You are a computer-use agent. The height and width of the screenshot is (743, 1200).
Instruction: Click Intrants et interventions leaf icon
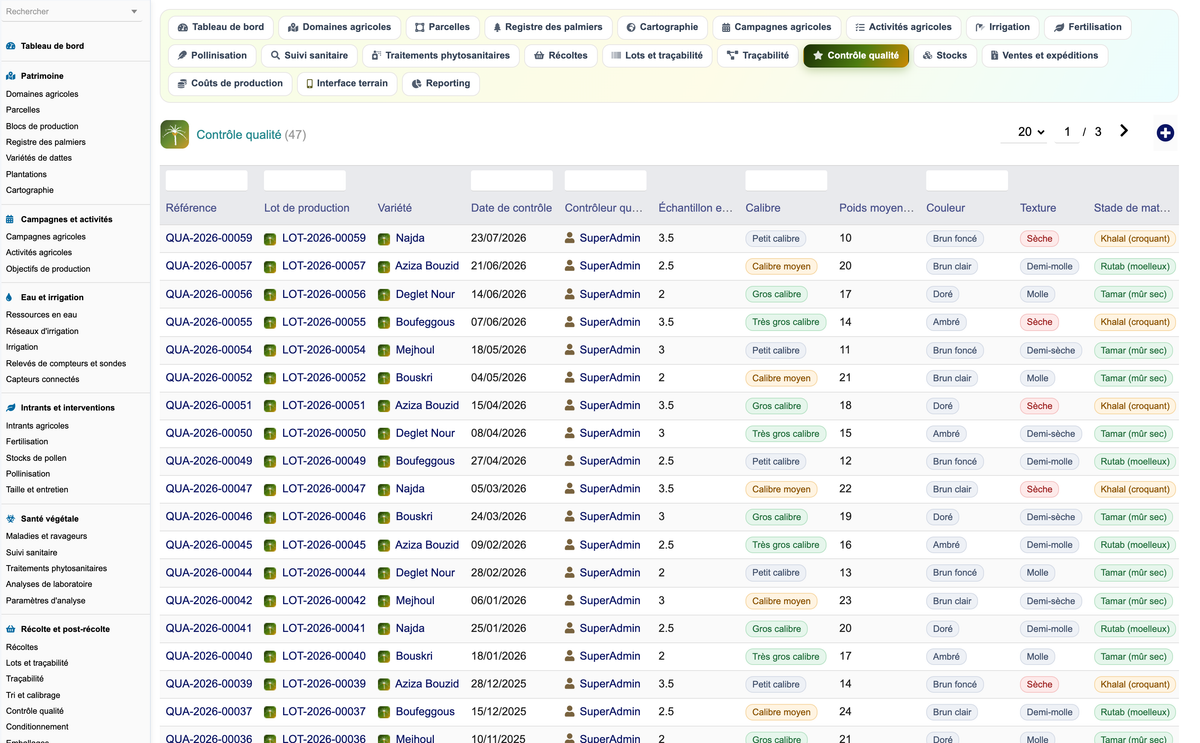coord(11,408)
